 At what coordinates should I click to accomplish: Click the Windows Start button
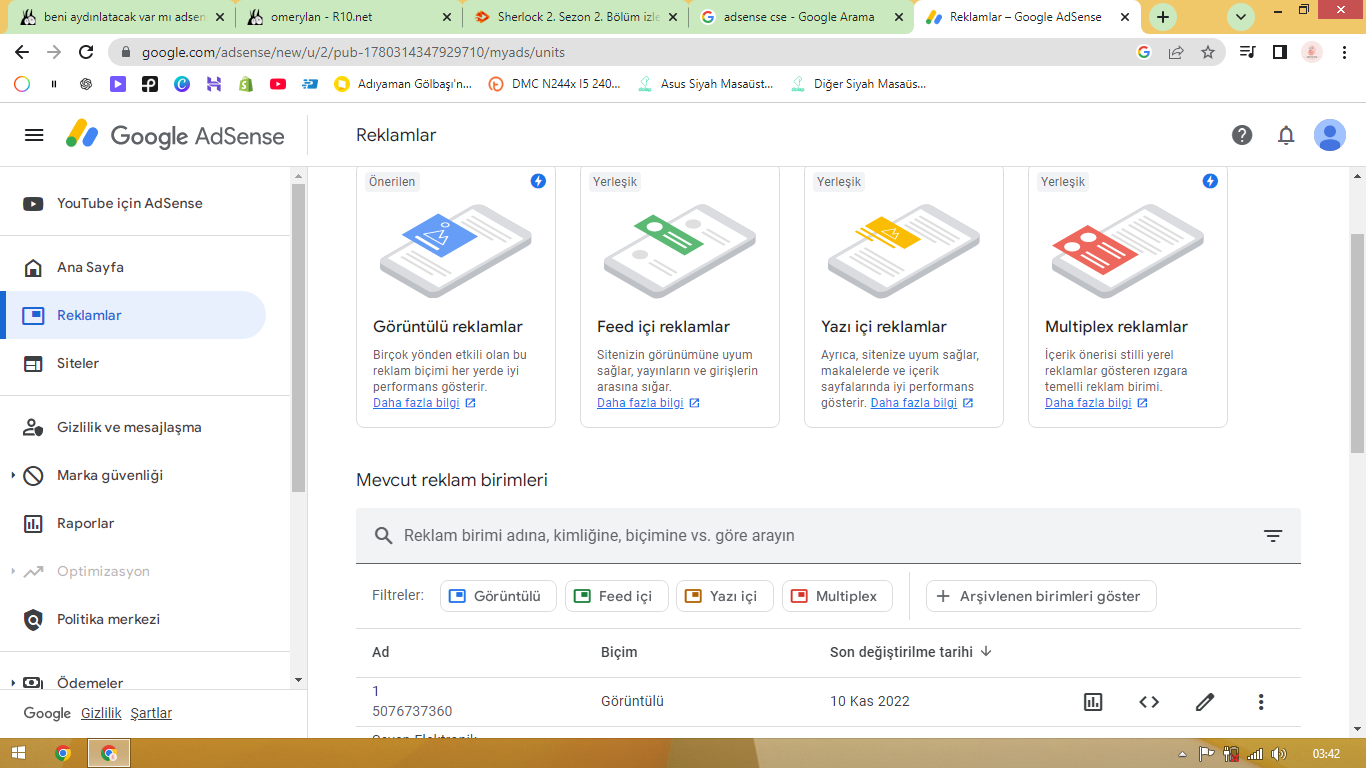tap(20, 753)
